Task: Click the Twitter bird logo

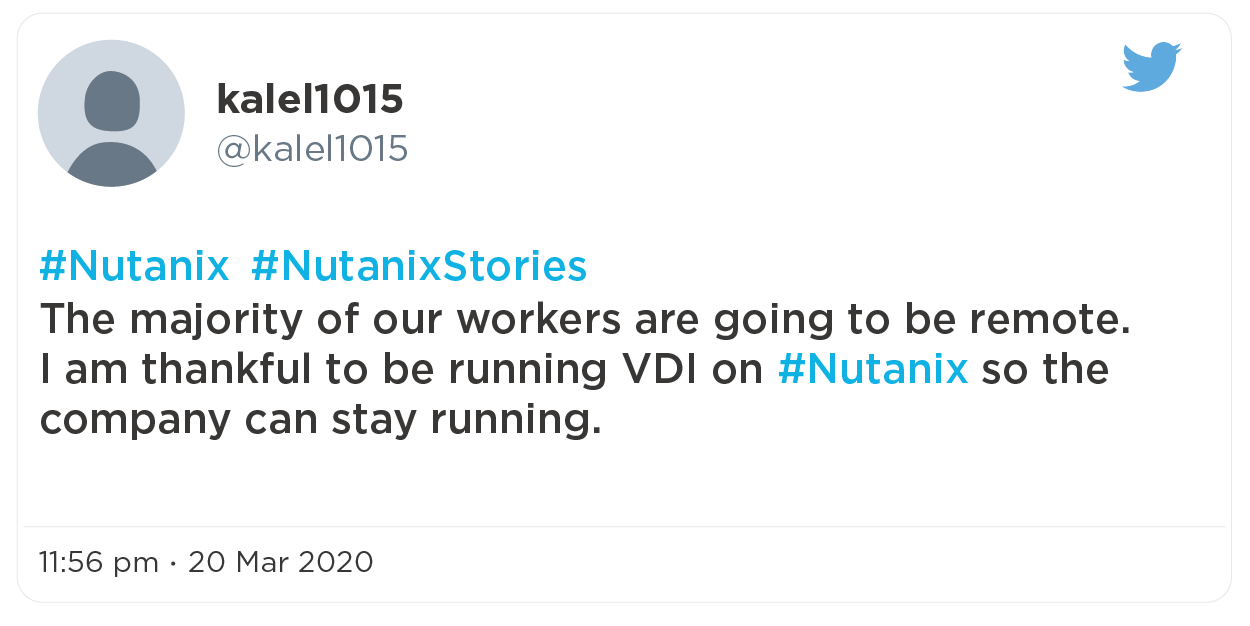Action: click(1151, 67)
